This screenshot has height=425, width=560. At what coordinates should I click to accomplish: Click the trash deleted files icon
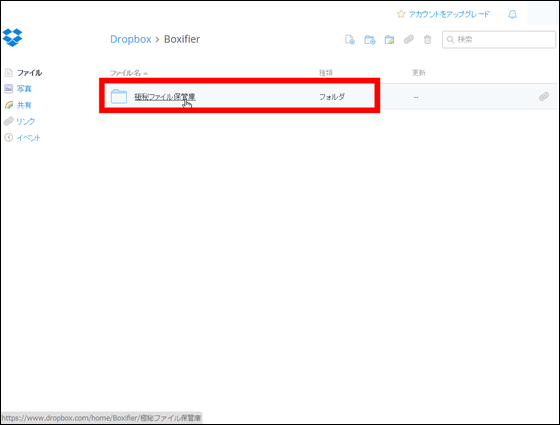428,39
